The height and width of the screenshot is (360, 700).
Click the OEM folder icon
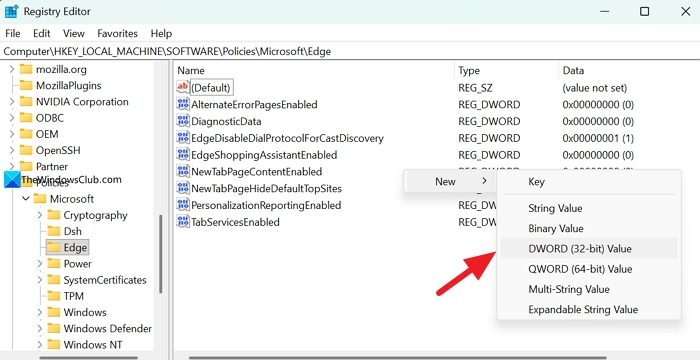[26, 134]
